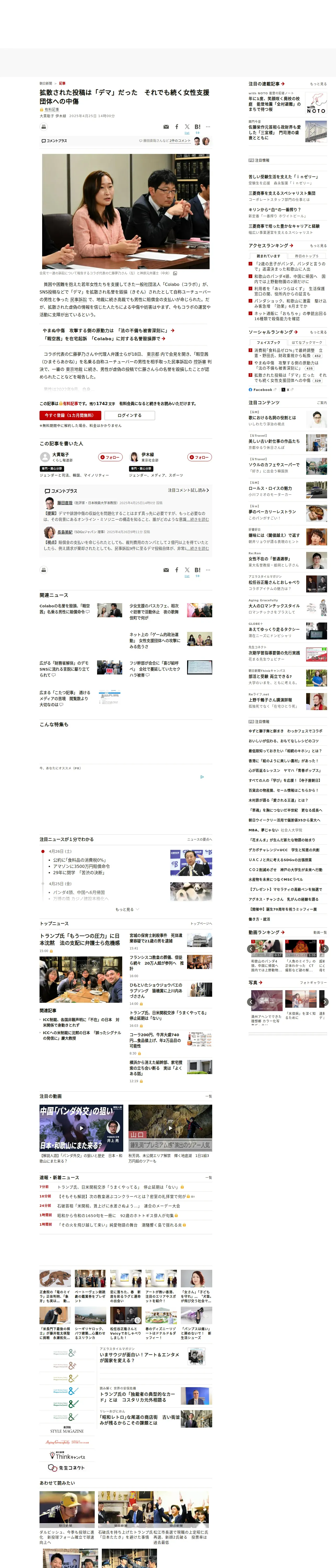Open the more options ellipsis icon at top
This screenshot has width=336, height=1568.
point(208,126)
